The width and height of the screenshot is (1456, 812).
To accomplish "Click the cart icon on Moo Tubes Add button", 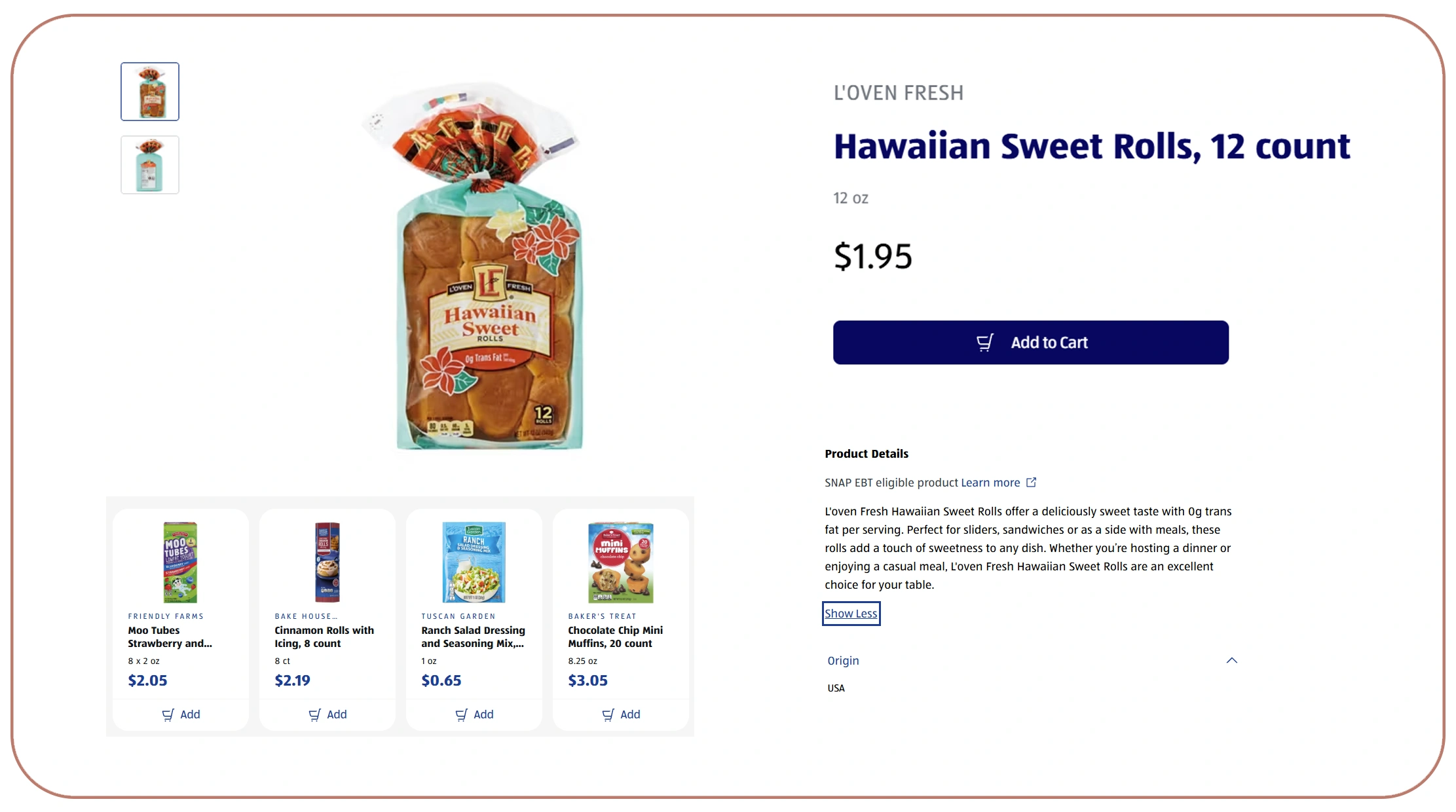I will (x=169, y=714).
